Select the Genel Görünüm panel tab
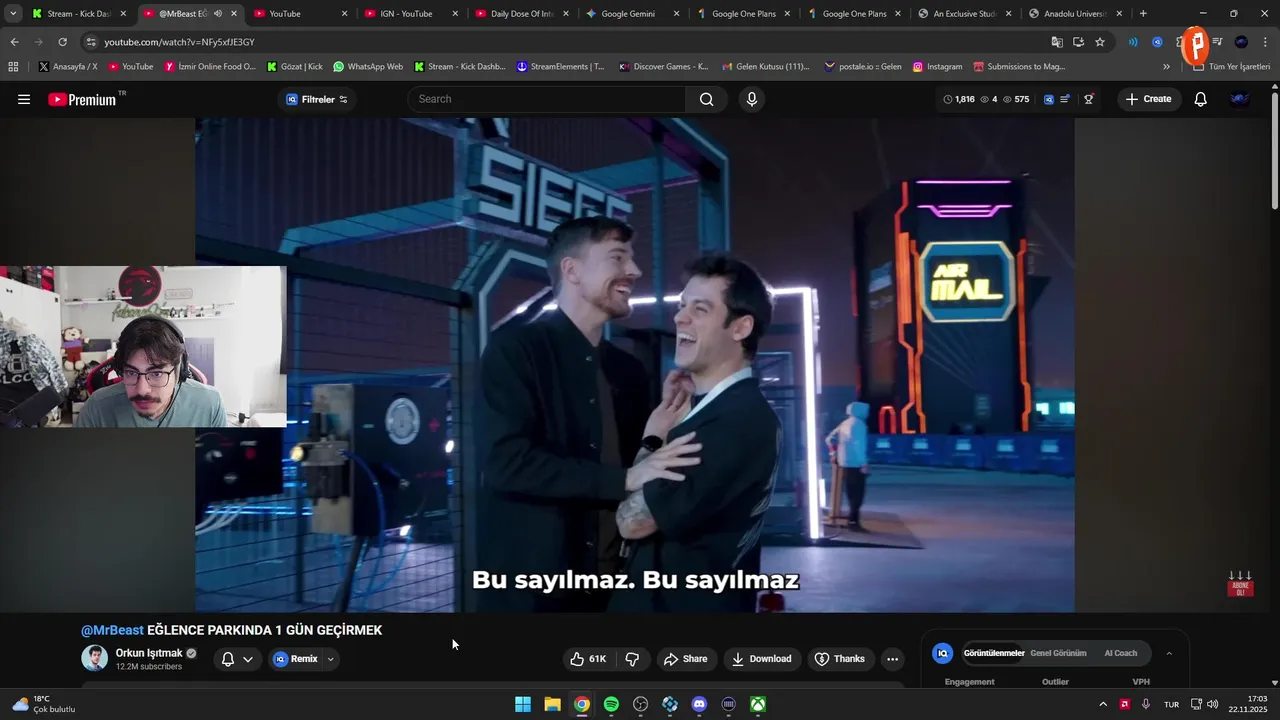The width and height of the screenshot is (1280, 720). point(1058,653)
